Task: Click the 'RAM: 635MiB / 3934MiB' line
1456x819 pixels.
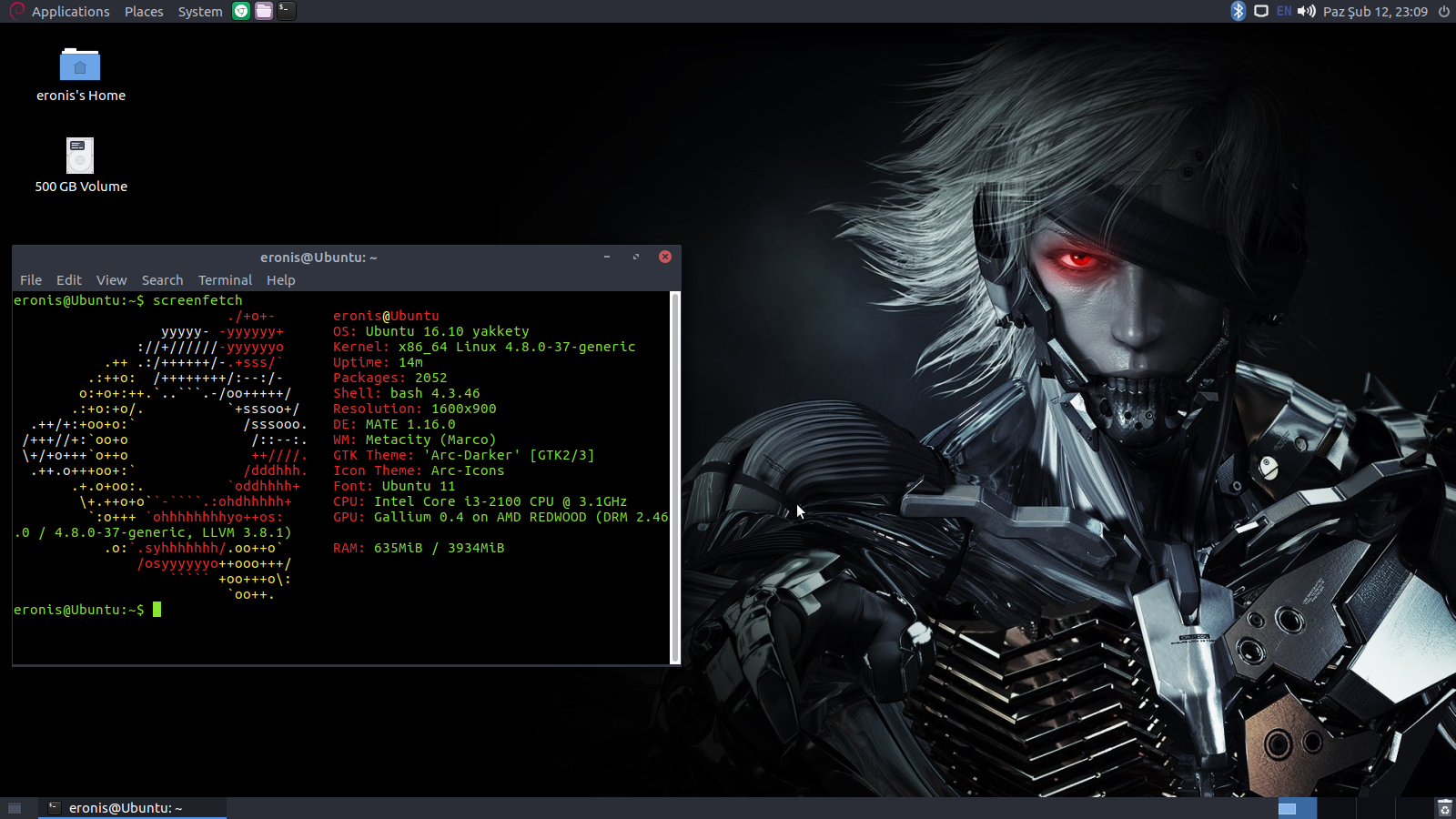Action: [419, 548]
